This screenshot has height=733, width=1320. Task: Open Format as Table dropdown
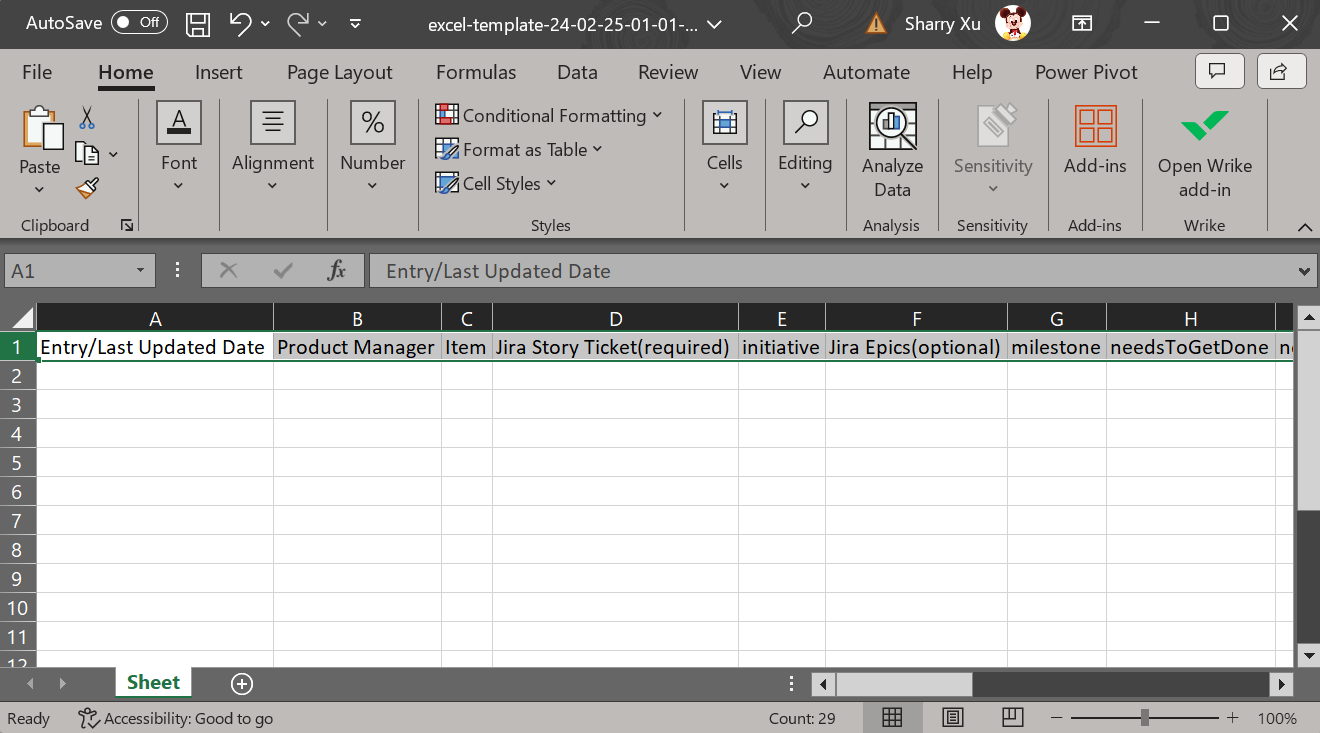[x=519, y=149]
